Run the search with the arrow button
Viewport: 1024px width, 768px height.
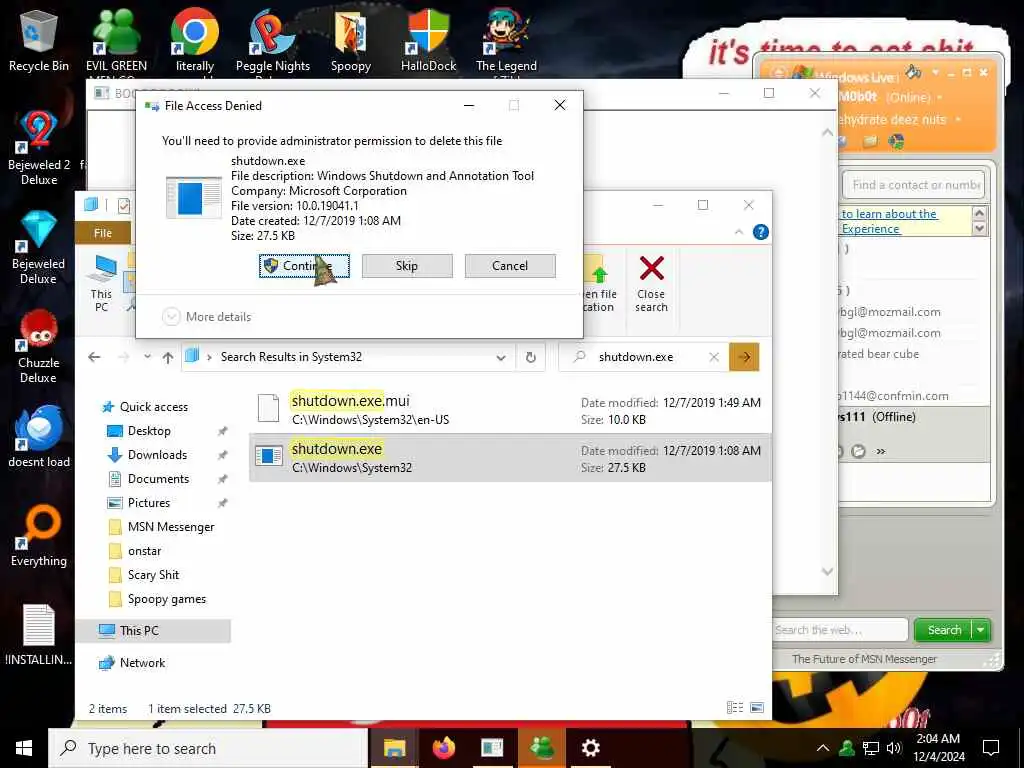point(744,357)
